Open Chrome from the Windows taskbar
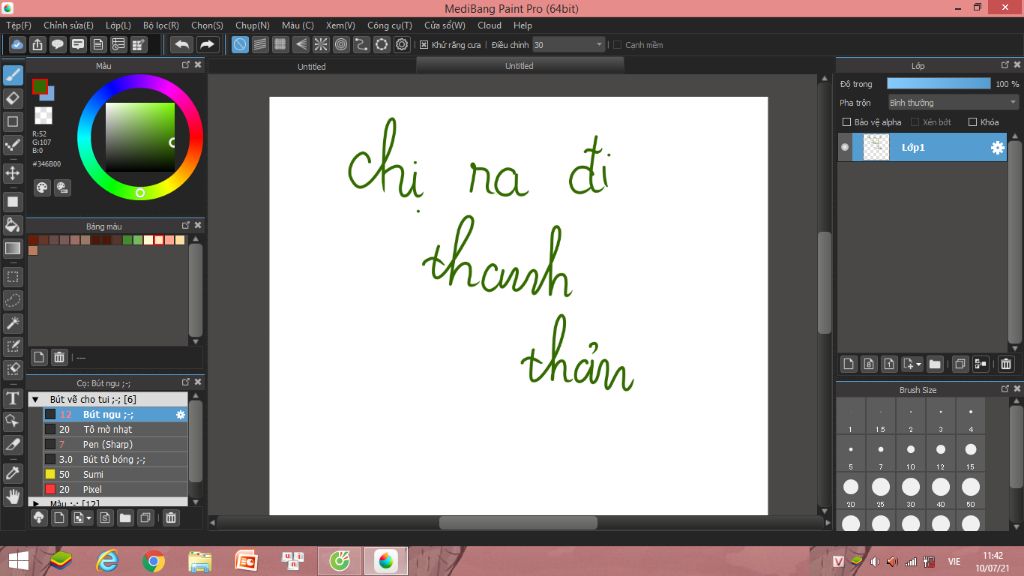This screenshot has width=1024, height=576. [153, 561]
